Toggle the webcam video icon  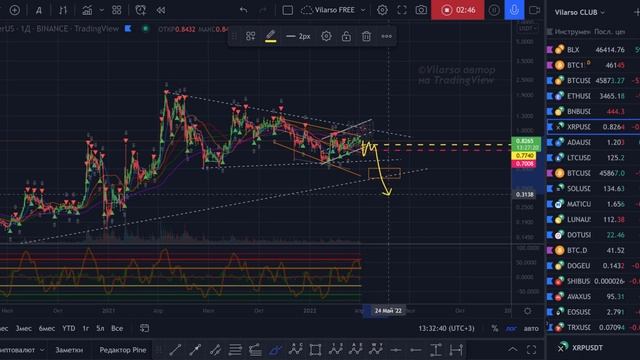(x=534, y=10)
